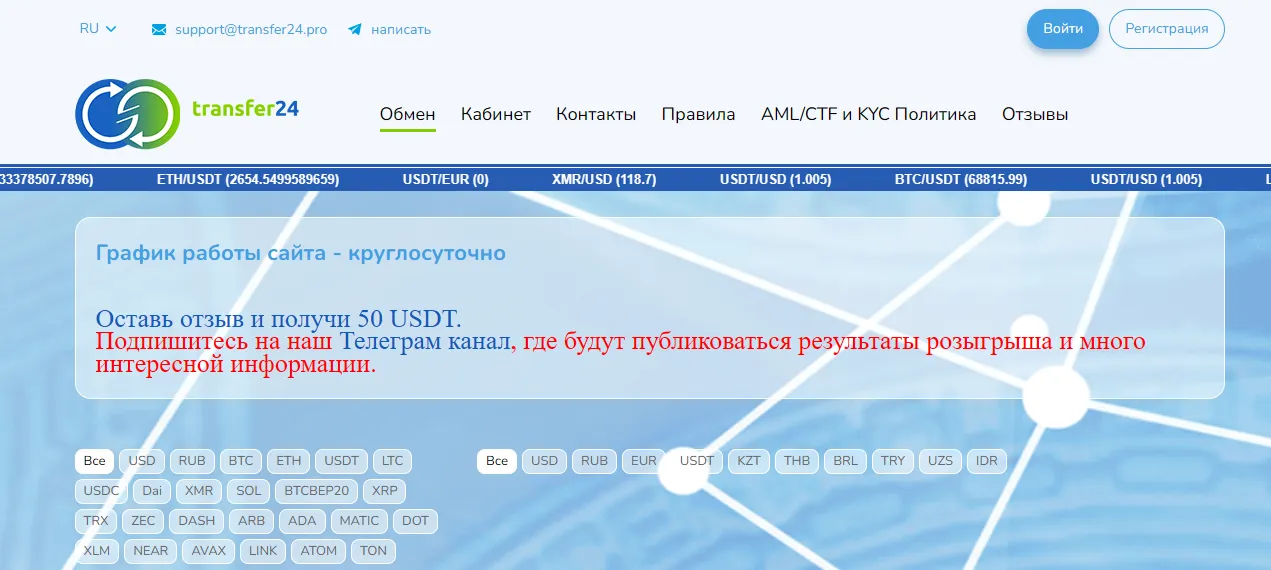Open the Контакты menu item
This screenshot has width=1271, height=570.
(596, 114)
